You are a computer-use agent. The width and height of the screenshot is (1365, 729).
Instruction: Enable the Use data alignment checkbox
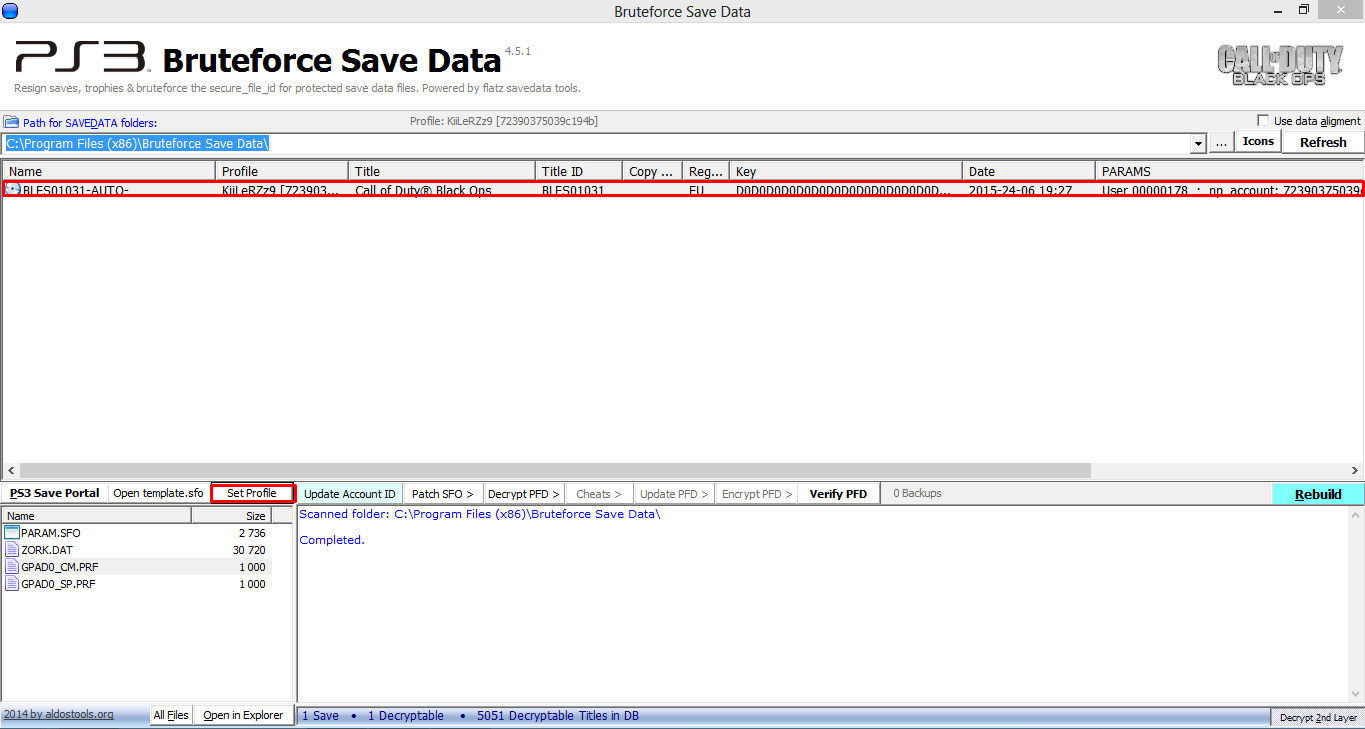point(1262,121)
